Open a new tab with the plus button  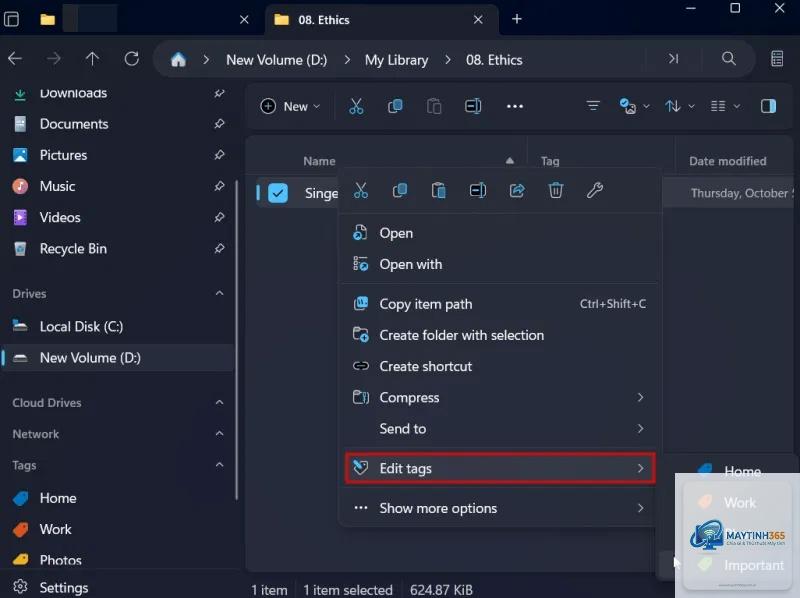517,19
